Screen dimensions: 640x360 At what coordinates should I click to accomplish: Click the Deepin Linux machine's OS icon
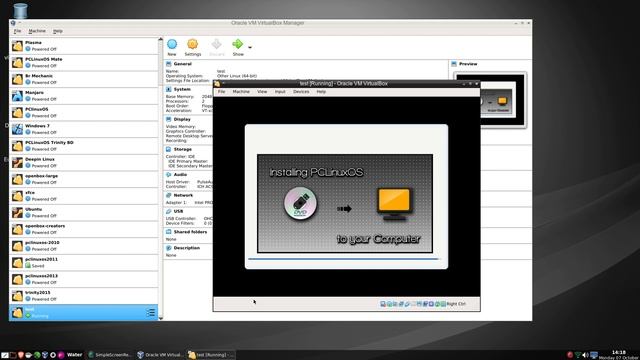click(x=17, y=162)
